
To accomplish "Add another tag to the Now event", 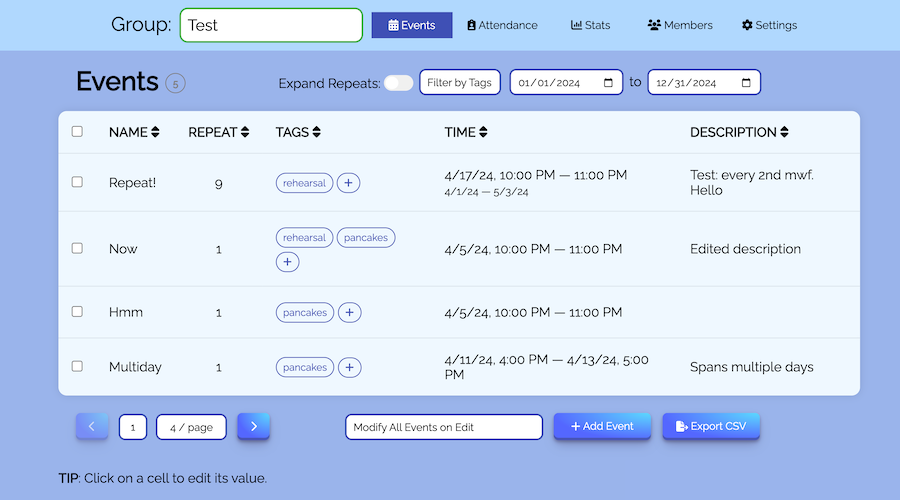I will [x=287, y=262].
